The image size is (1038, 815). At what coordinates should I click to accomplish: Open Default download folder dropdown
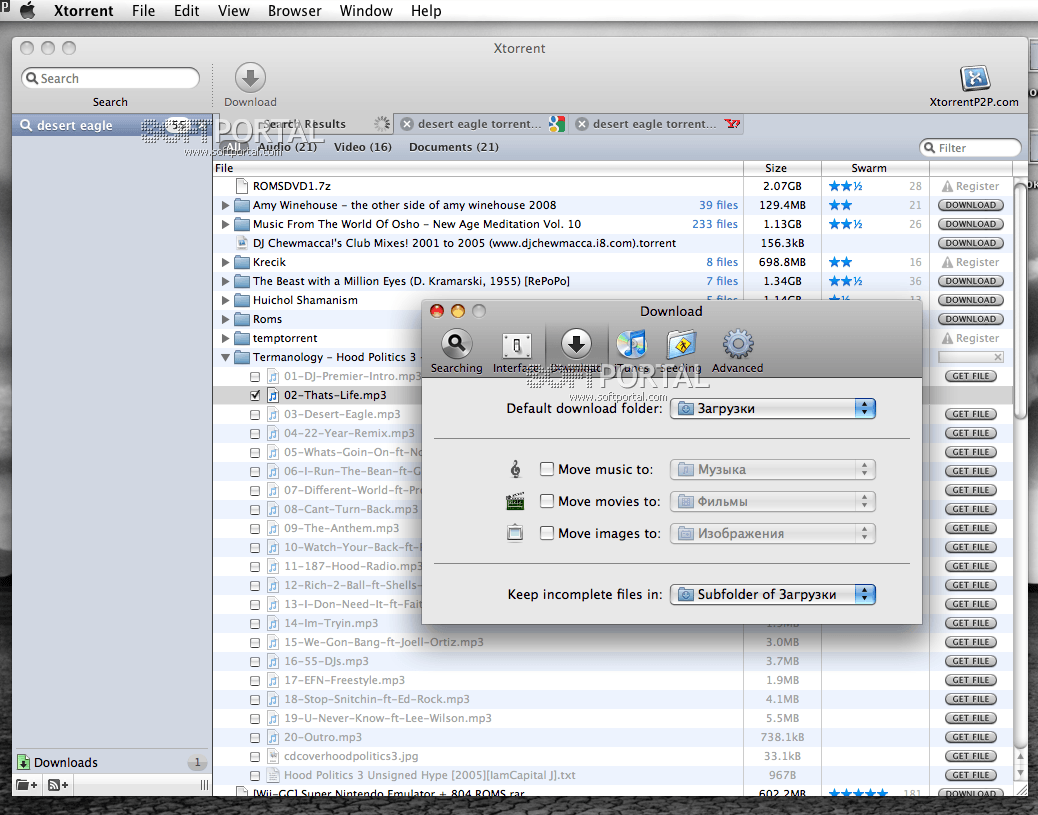773,408
